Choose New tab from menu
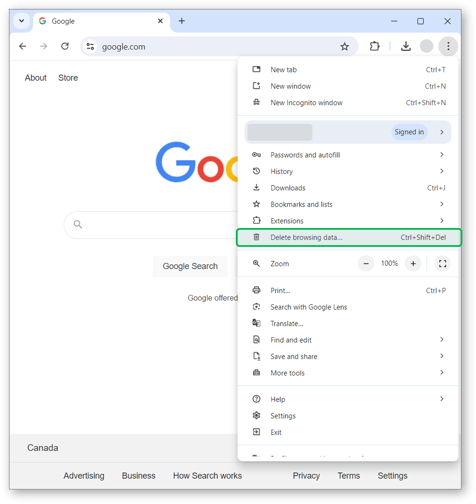476x504 pixels. [x=348, y=70]
